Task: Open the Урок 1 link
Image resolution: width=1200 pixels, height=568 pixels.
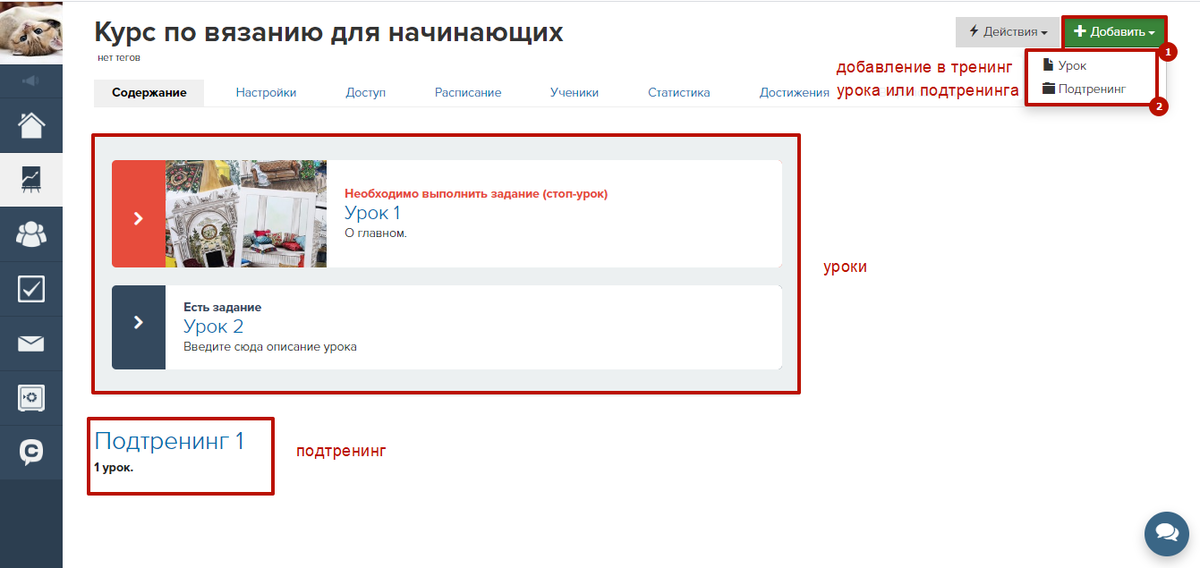Action: click(x=372, y=213)
